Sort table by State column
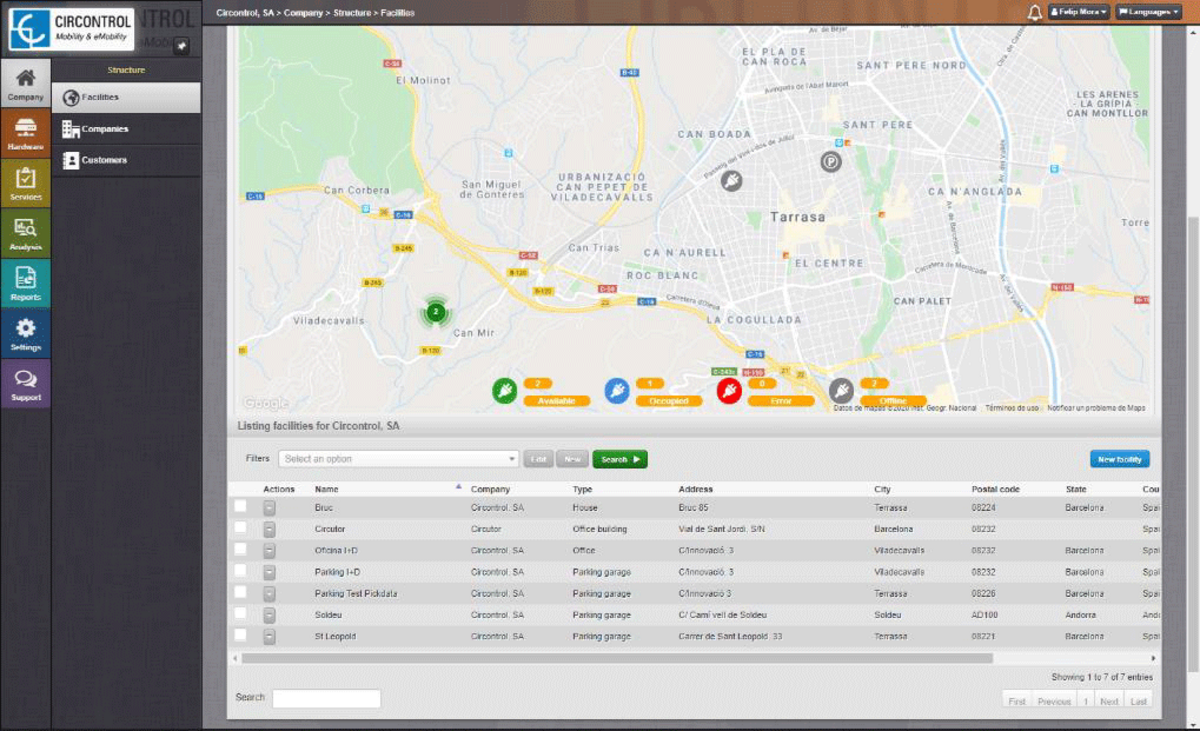The height and width of the screenshot is (731, 1200). click(x=1076, y=489)
